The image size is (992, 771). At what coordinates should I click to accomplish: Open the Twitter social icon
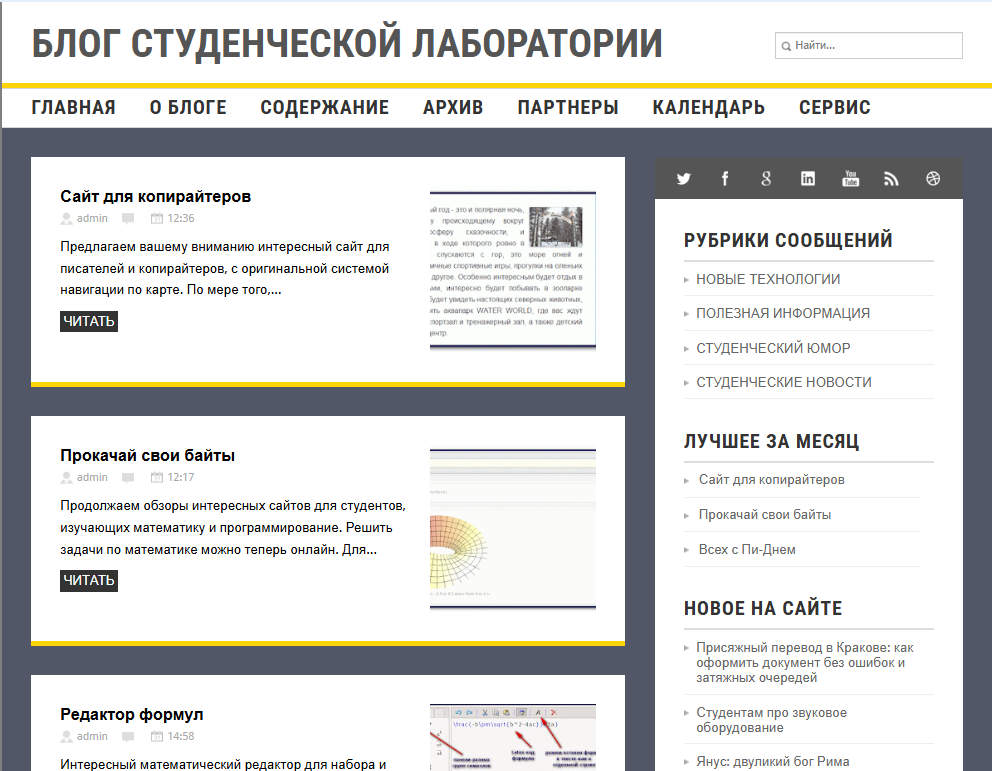683,178
